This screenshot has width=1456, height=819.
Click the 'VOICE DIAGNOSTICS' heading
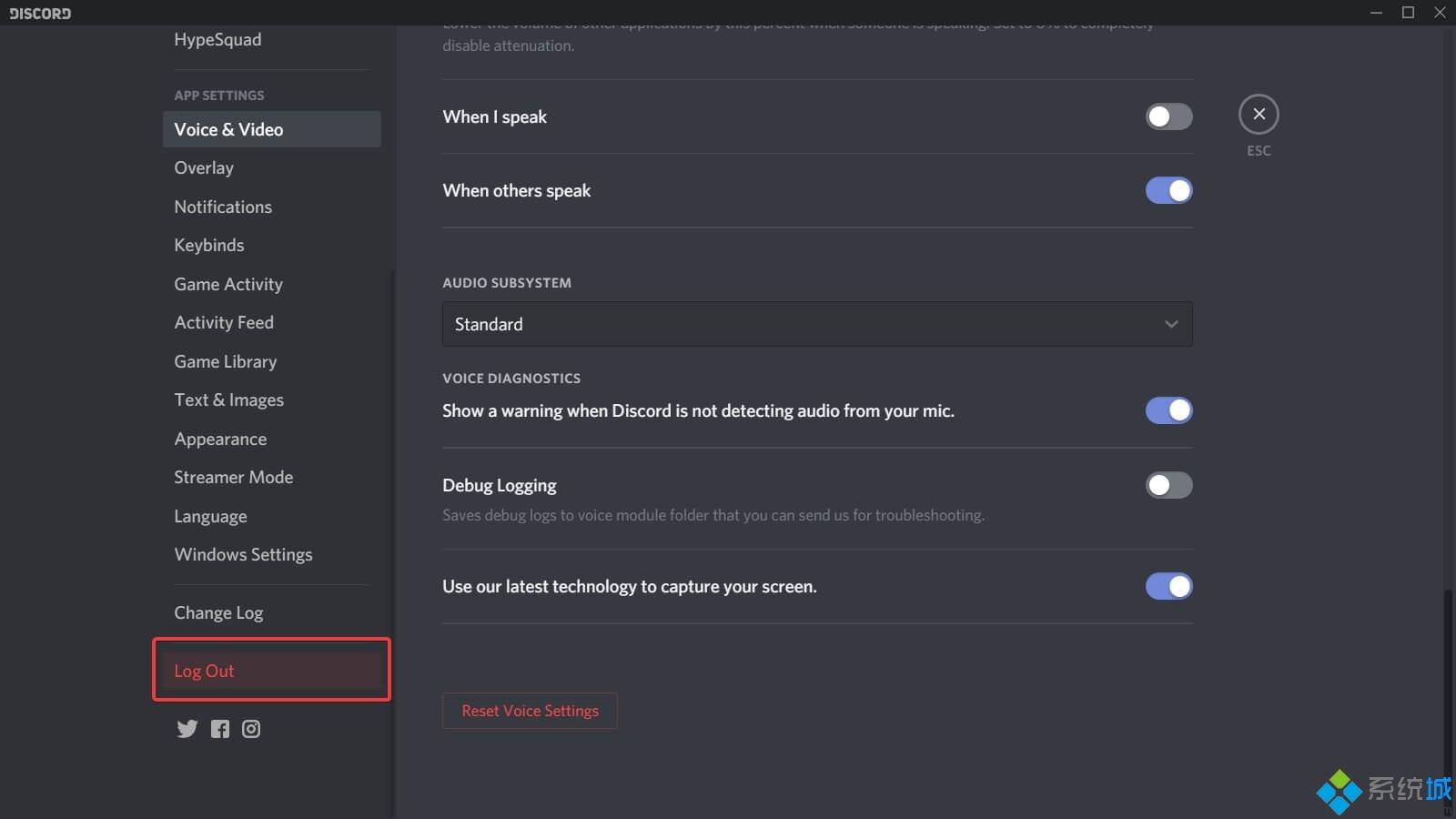(511, 379)
